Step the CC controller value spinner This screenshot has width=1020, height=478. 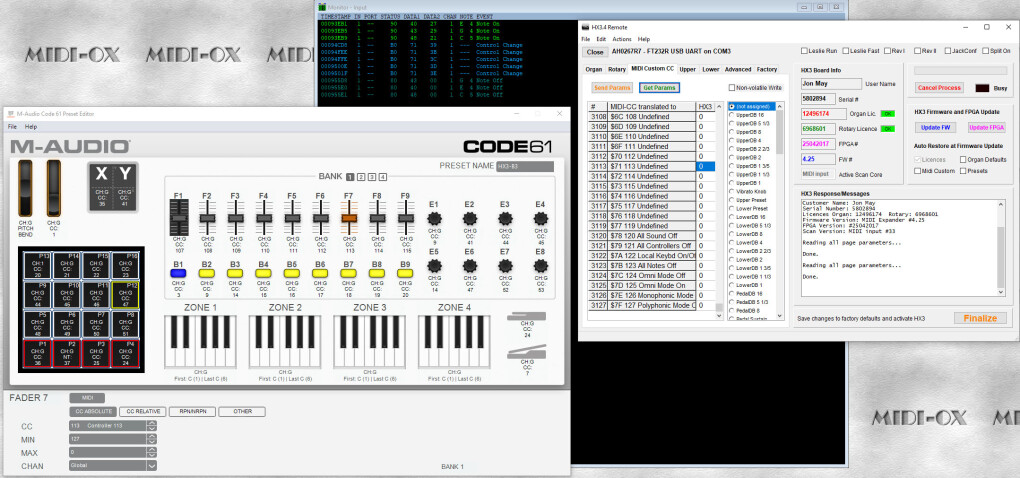point(152,426)
